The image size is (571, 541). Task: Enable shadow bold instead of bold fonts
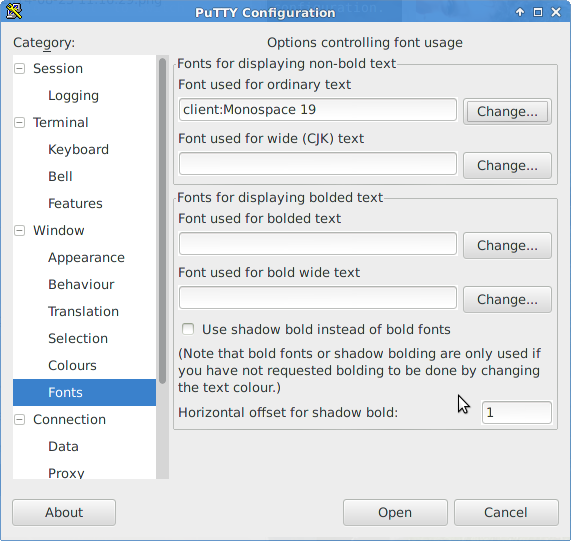(188, 329)
